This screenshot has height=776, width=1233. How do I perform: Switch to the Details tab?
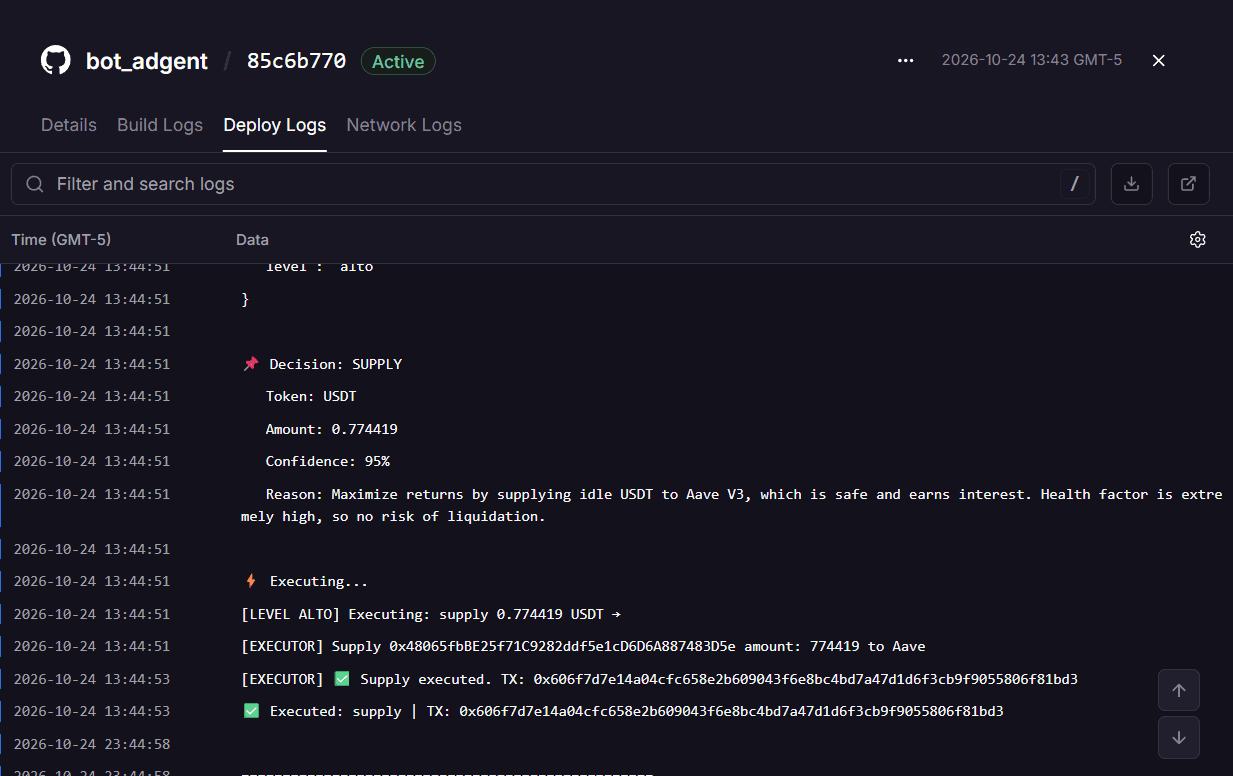click(69, 125)
